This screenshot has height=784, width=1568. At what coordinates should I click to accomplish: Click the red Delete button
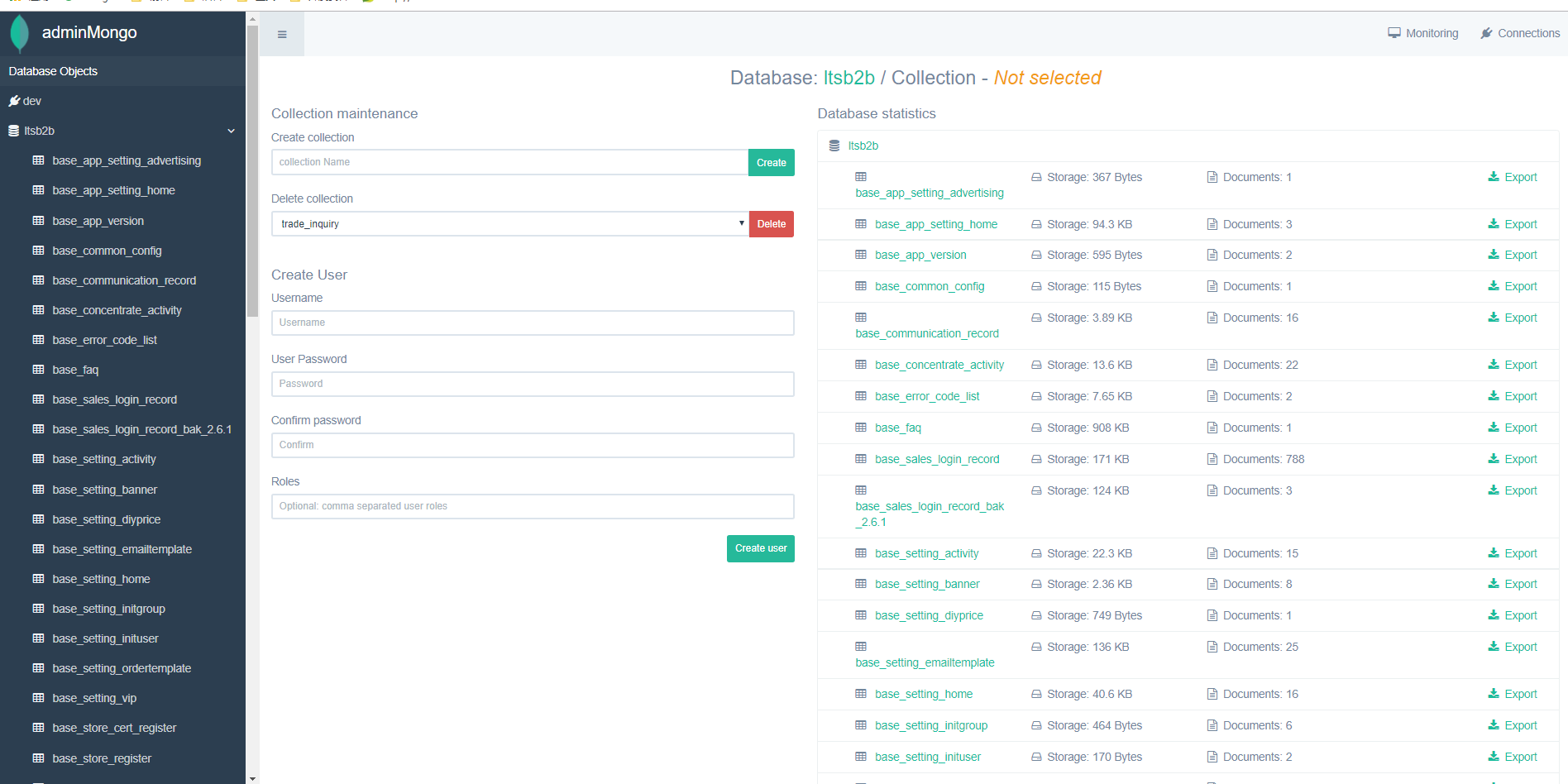(771, 223)
